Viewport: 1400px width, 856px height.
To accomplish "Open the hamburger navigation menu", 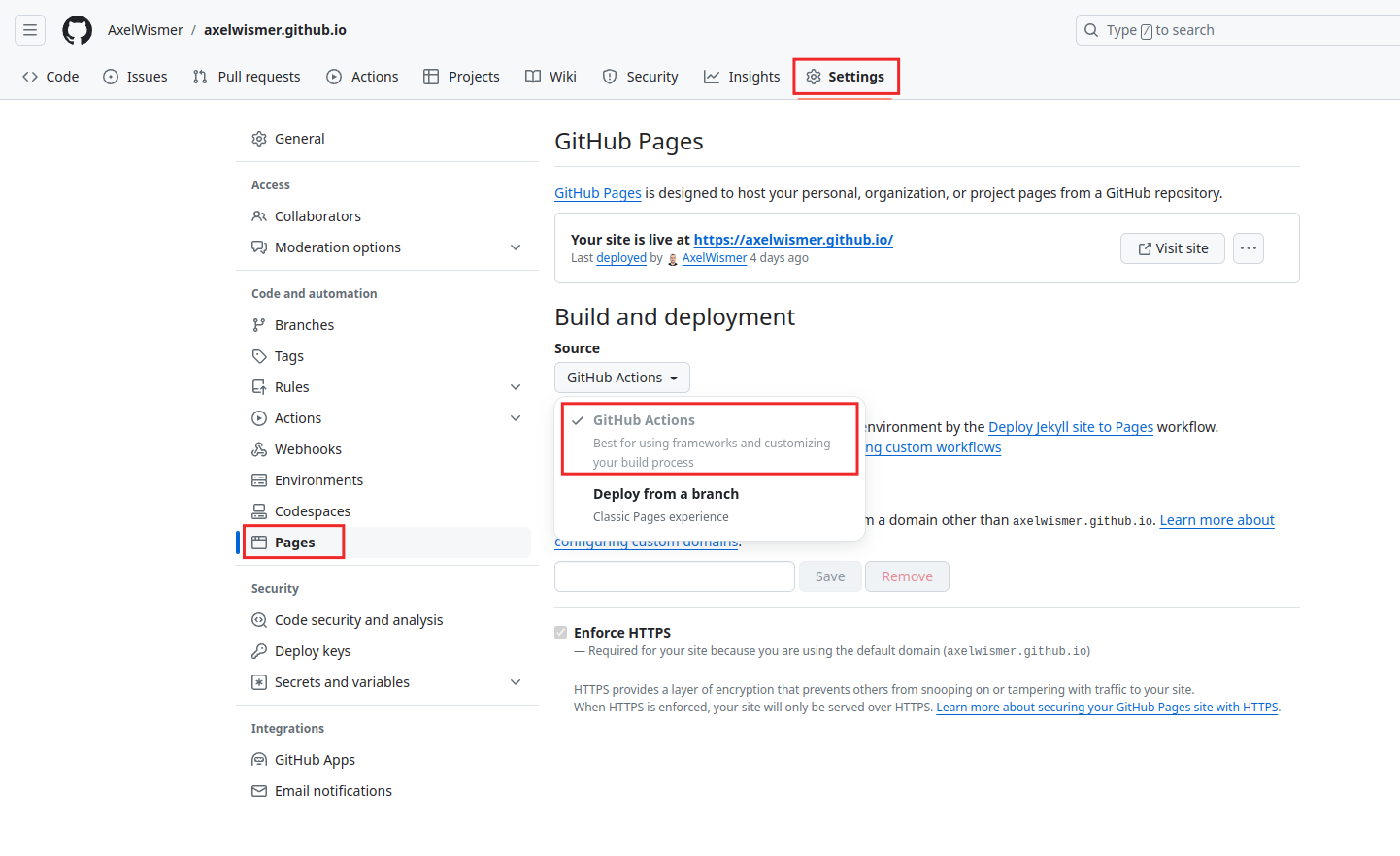I will [30, 30].
